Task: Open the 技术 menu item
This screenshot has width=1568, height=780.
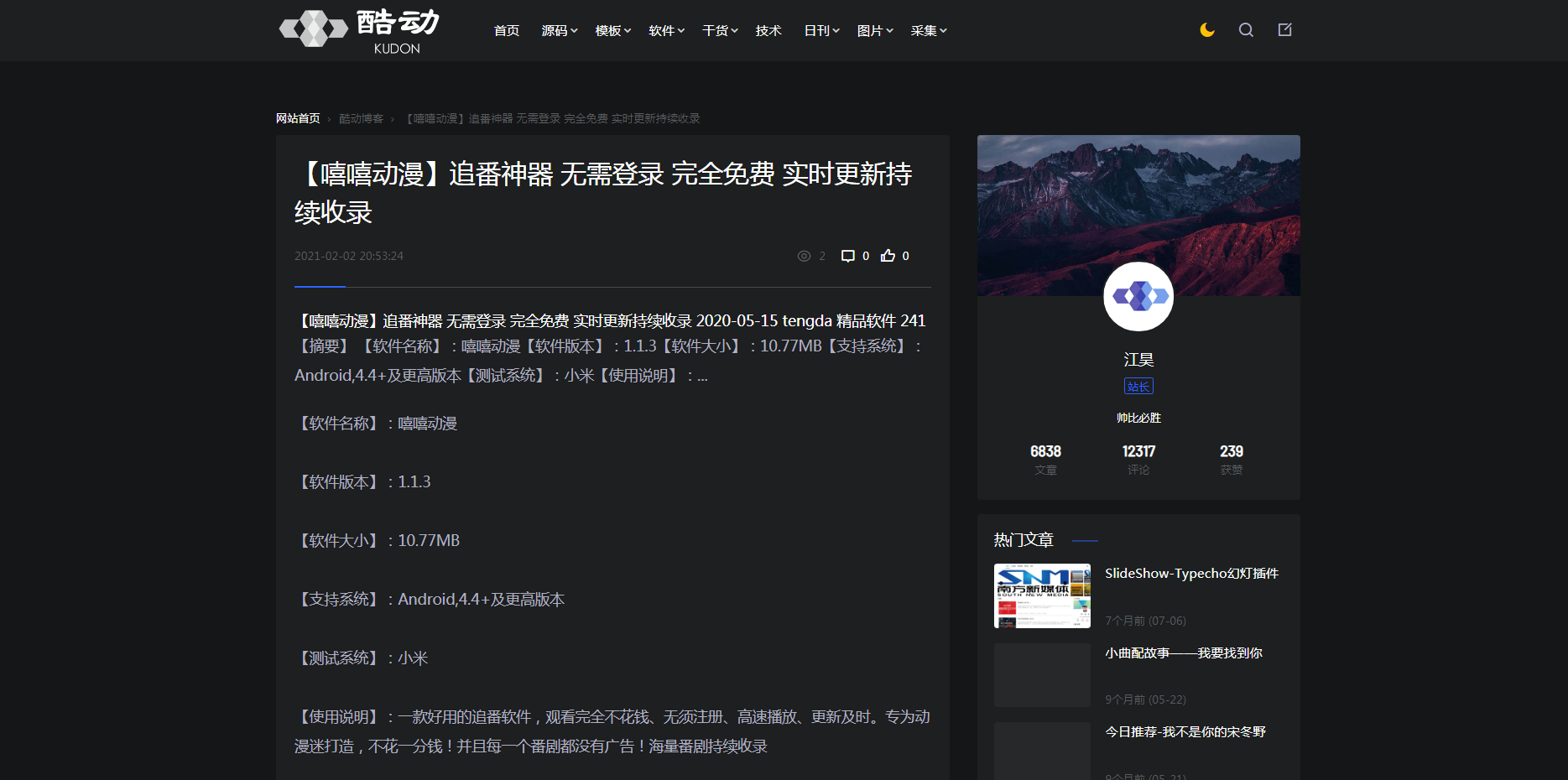Action: tap(768, 31)
